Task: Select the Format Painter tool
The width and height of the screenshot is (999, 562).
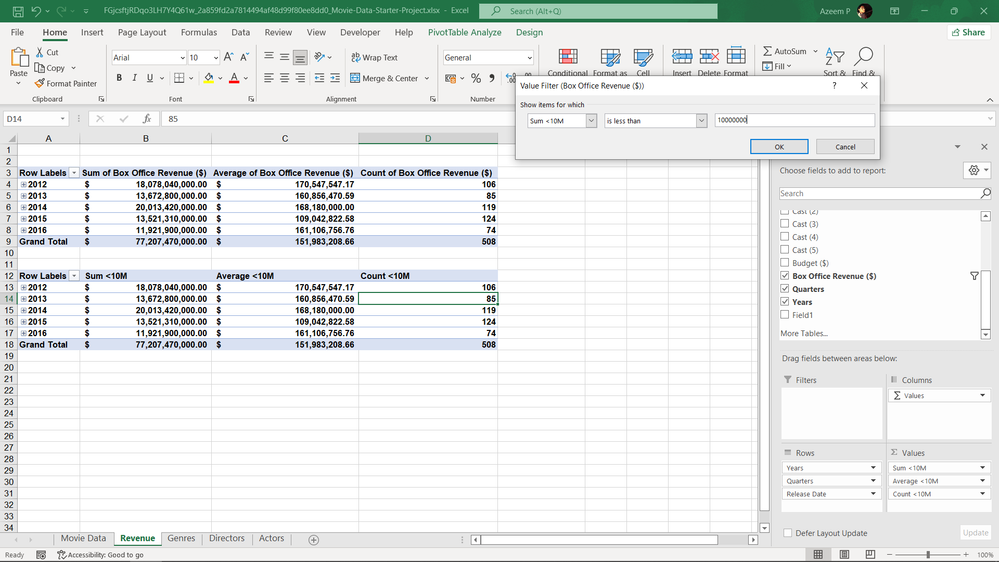Action: tap(66, 83)
